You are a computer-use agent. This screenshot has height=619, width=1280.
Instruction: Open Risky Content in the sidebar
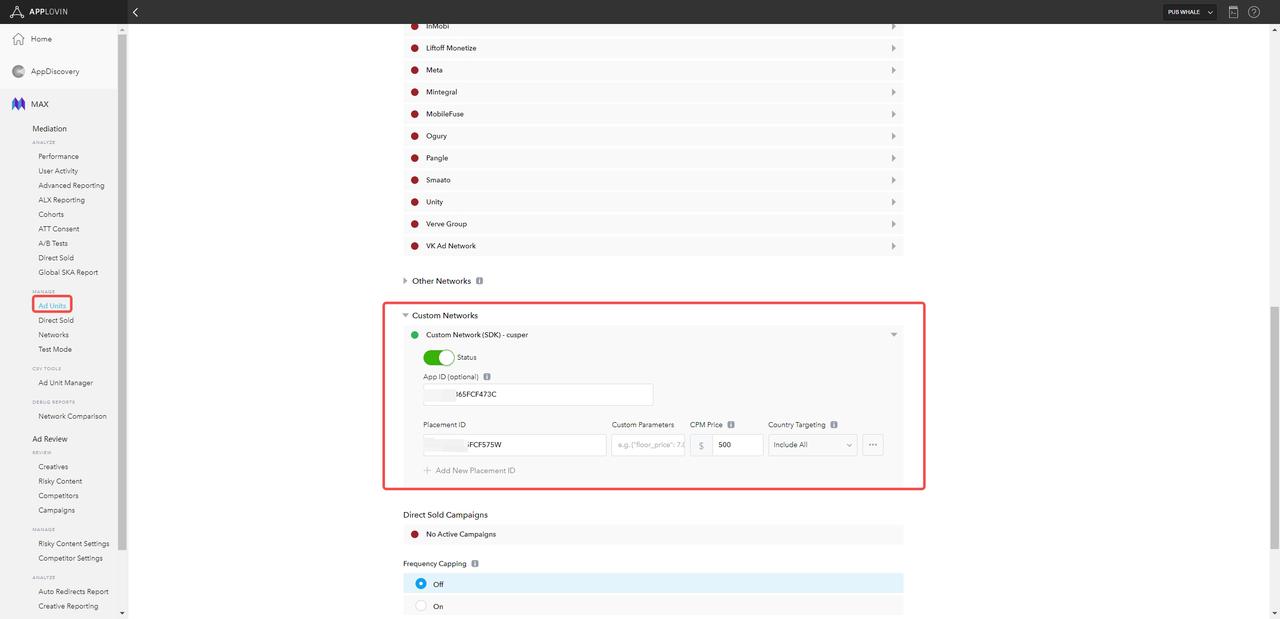click(x=60, y=481)
